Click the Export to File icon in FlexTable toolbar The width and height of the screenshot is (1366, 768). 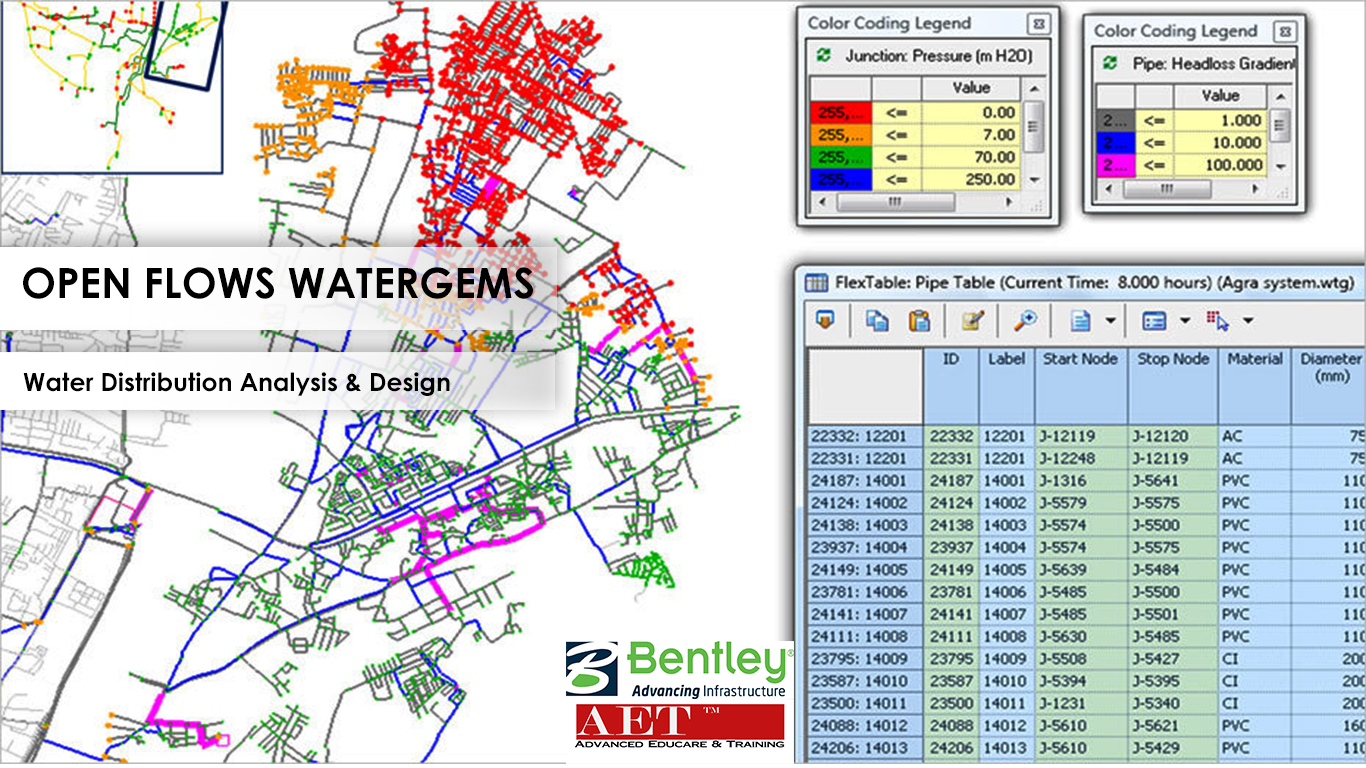(x=825, y=321)
